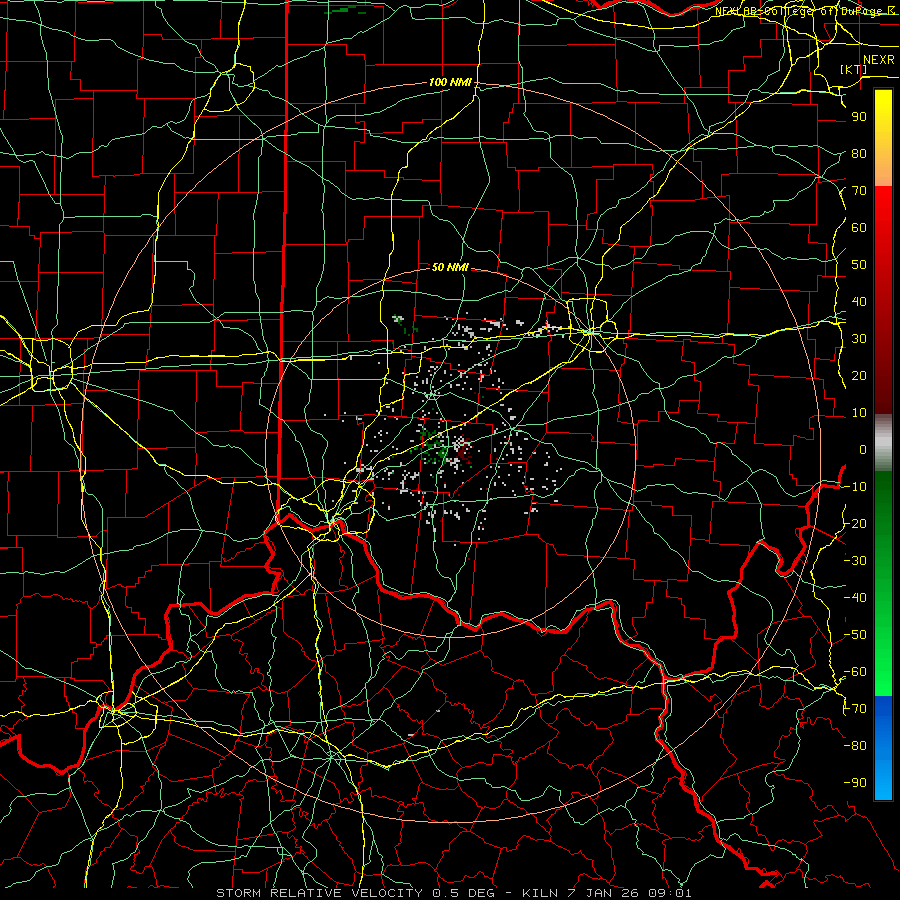Click the -80 label on the velocity scale
This screenshot has height=900, width=900.
click(x=855, y=746)
